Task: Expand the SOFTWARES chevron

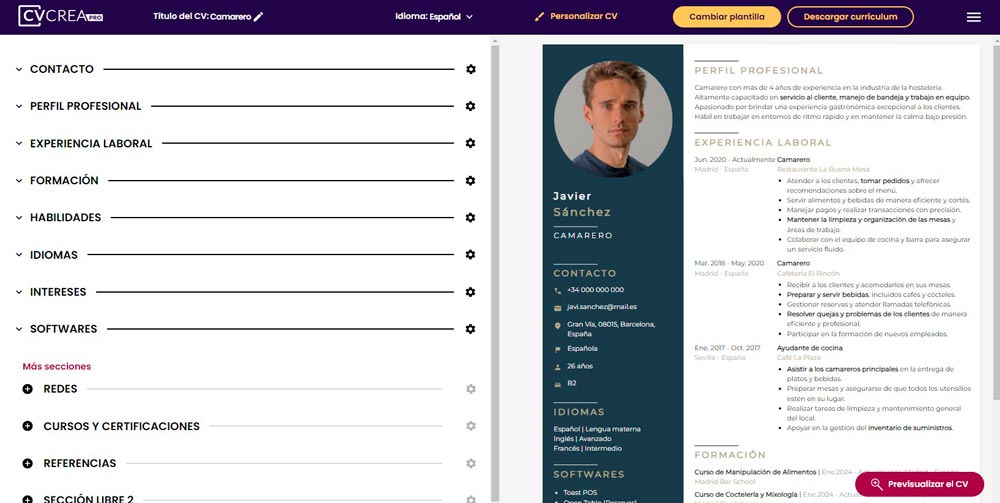Action: pos(19,329)
